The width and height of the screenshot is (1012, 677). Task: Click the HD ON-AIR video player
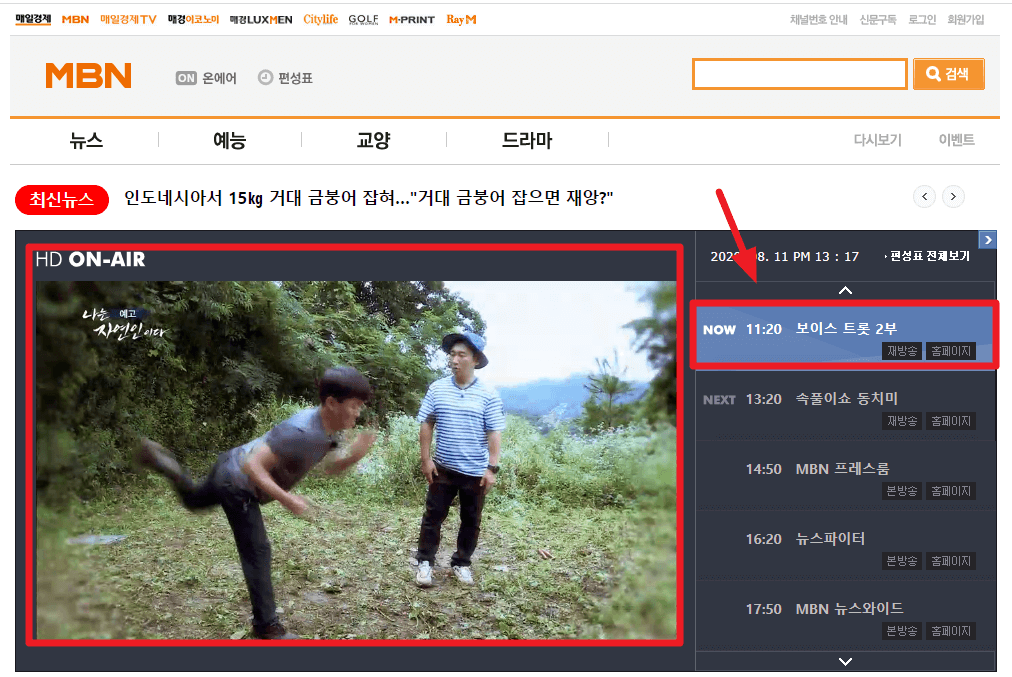pyautogui.click(x=356, y=460)
